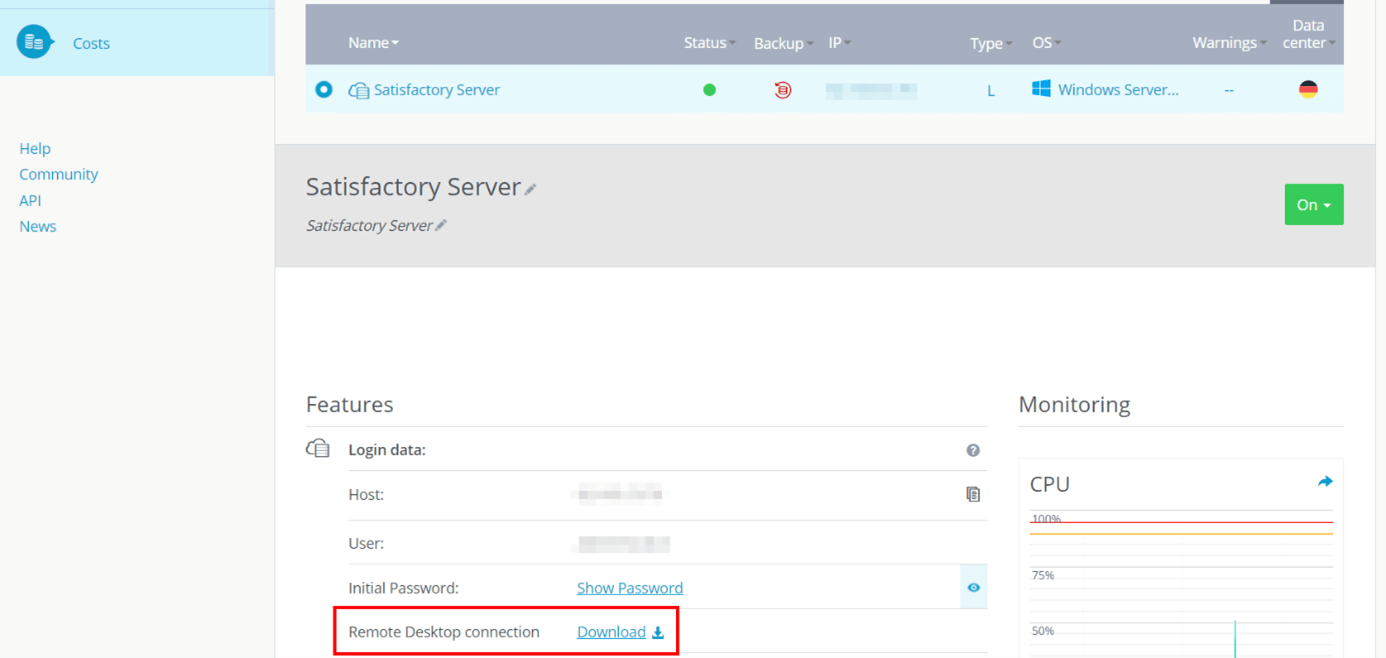Open the Community link

[x=59, y=174]
